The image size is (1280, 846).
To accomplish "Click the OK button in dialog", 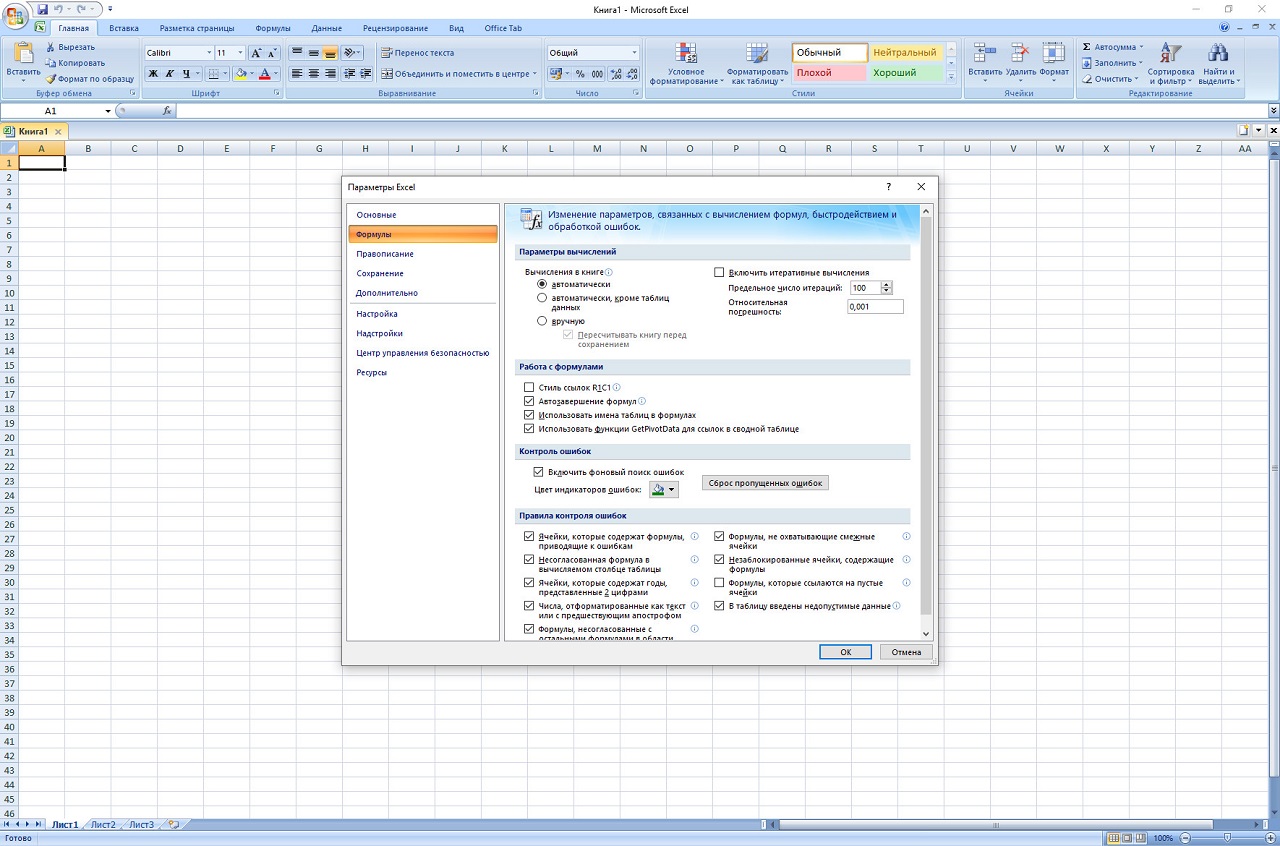I will (x=845, y=652).
